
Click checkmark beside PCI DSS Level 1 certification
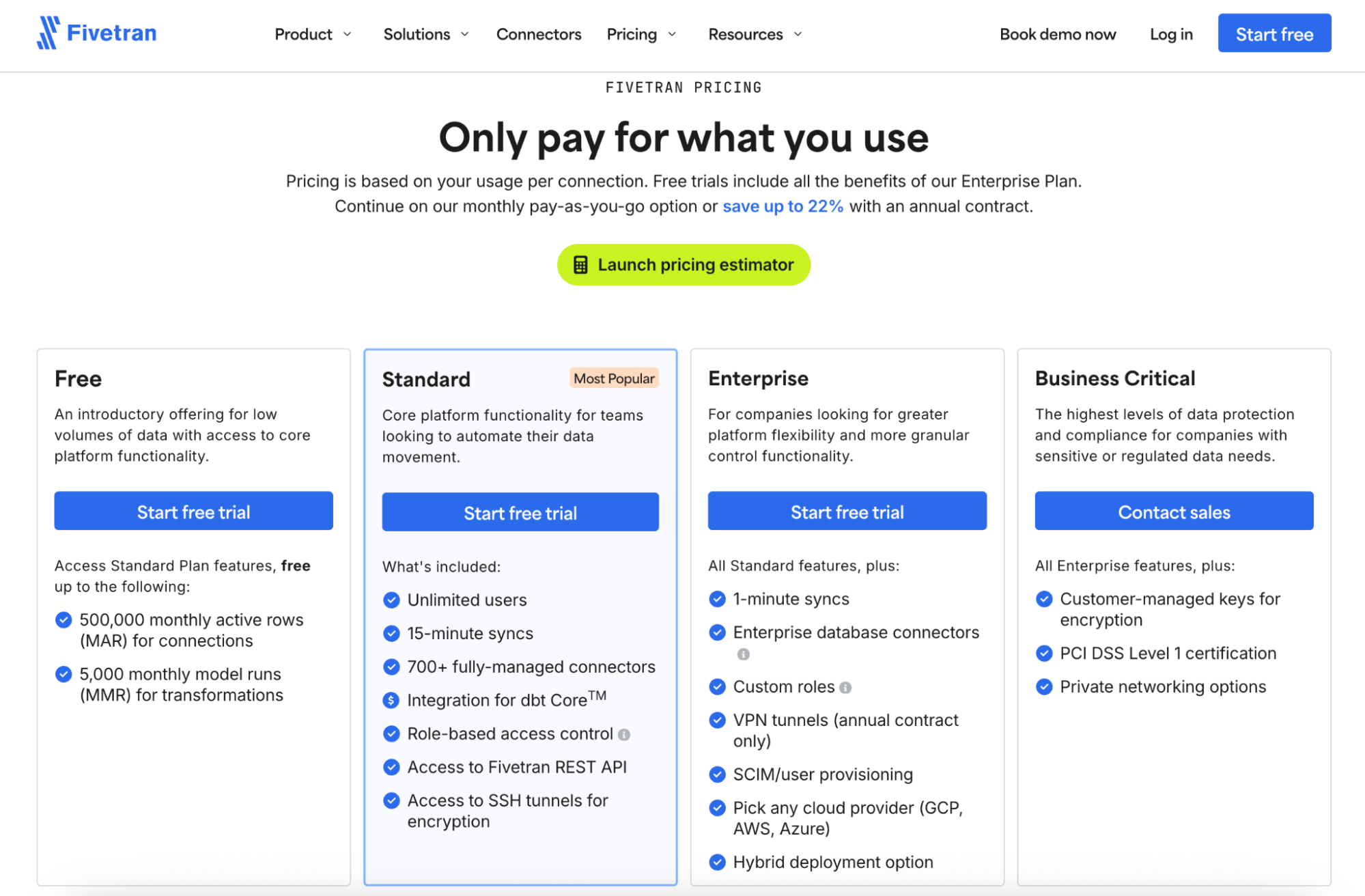coord(1044,653)
